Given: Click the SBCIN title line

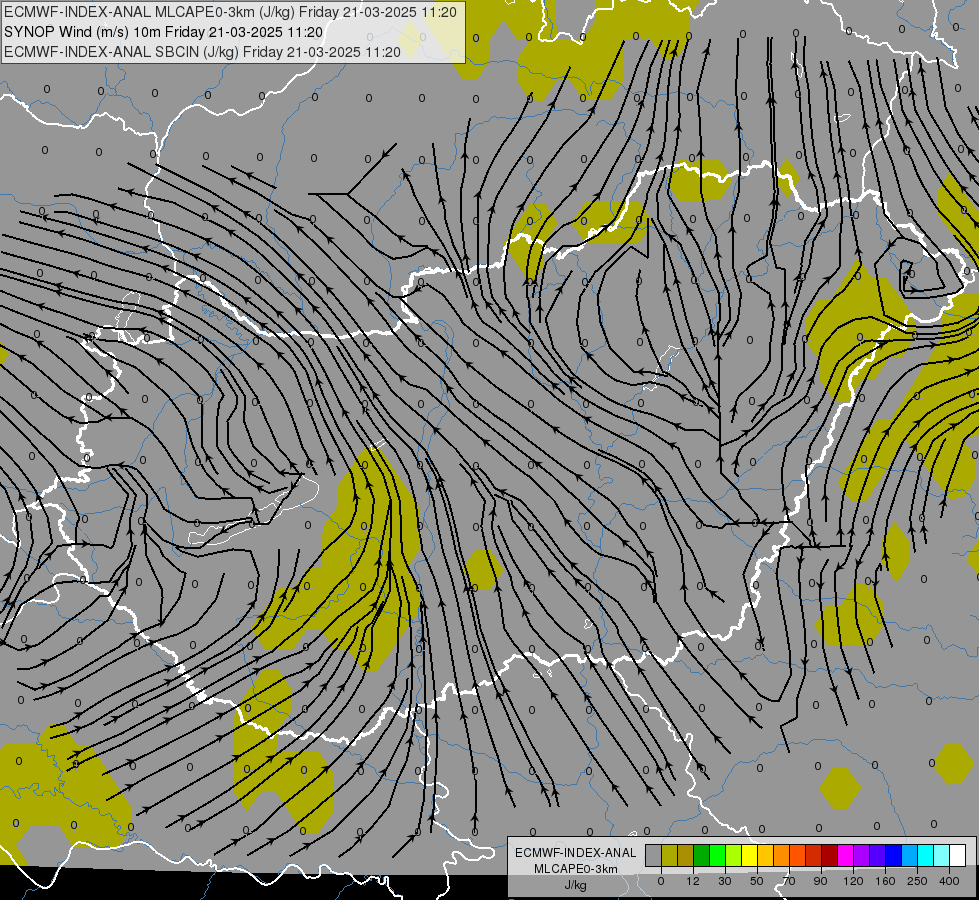Looking at the screenshot, I should [202, 52].
